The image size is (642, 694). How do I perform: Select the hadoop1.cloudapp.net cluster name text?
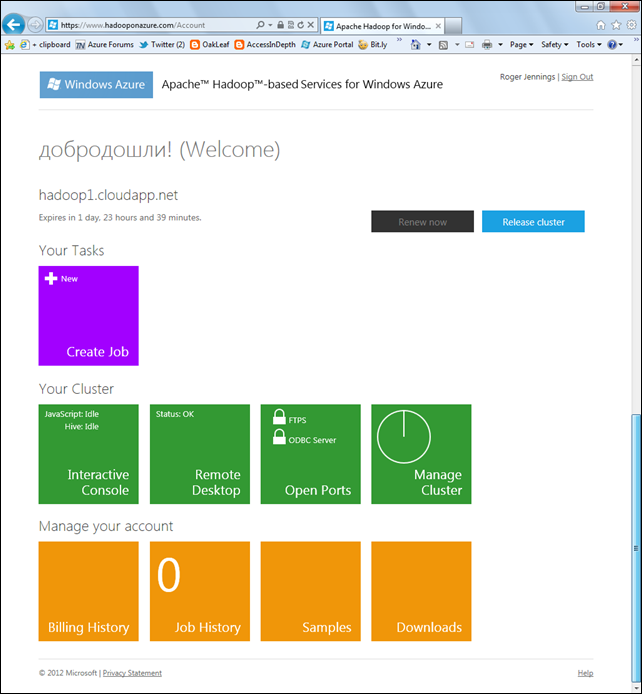point(108,195)
